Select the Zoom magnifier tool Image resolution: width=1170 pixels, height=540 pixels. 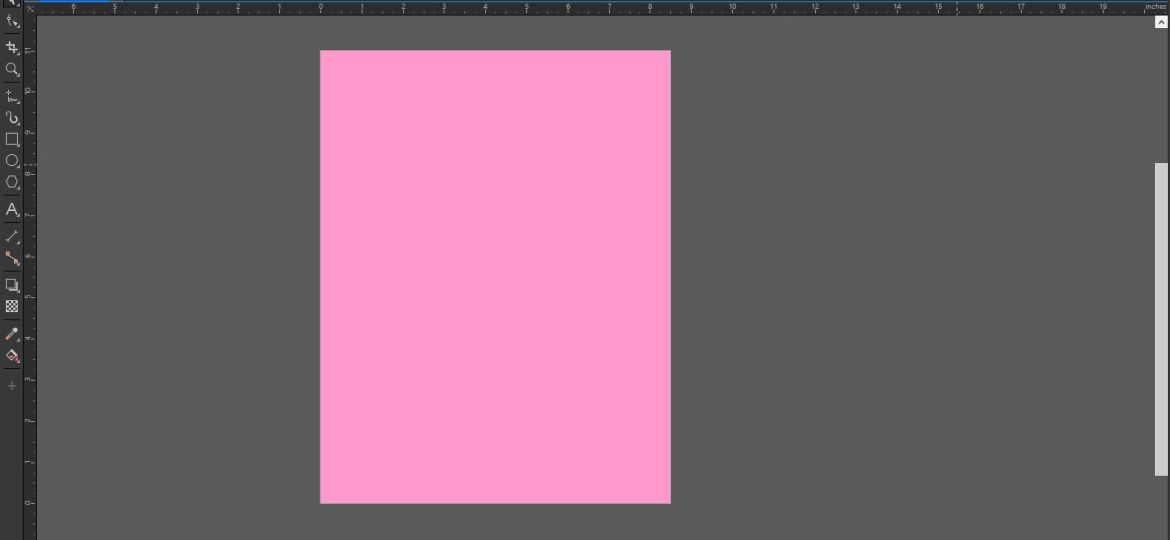click(12, 70)
